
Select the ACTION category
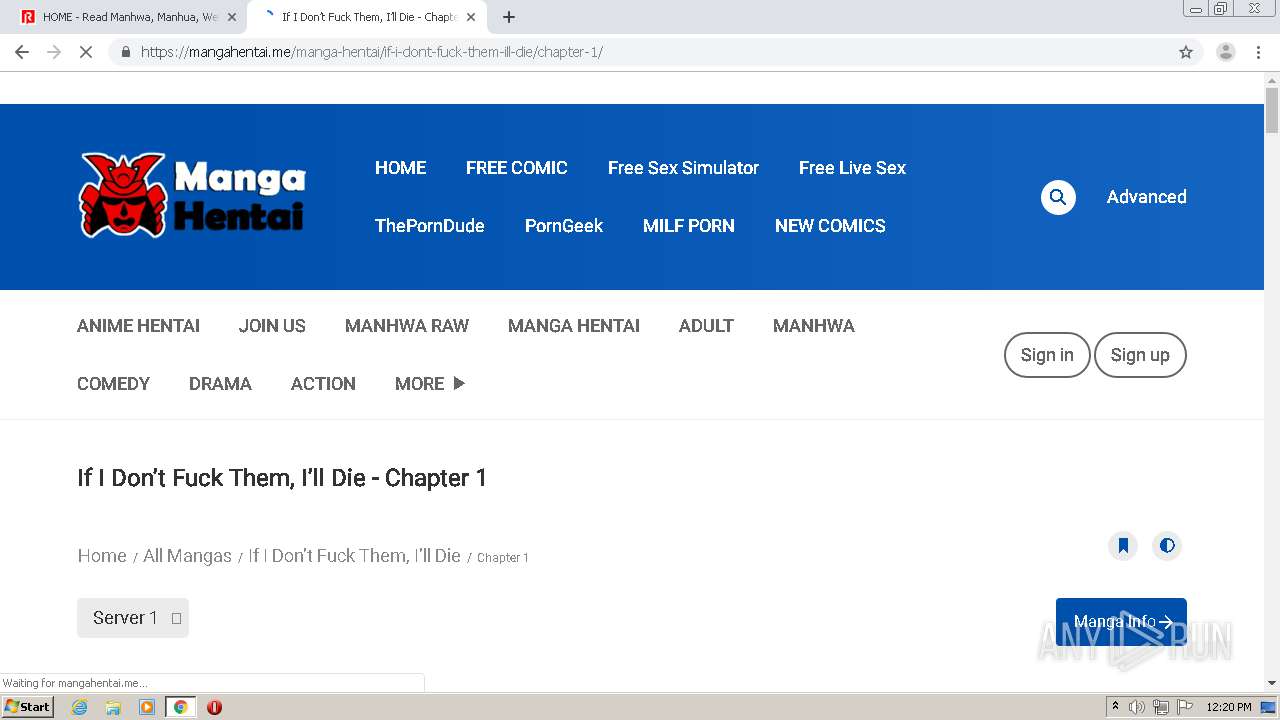tap(323, 384)
